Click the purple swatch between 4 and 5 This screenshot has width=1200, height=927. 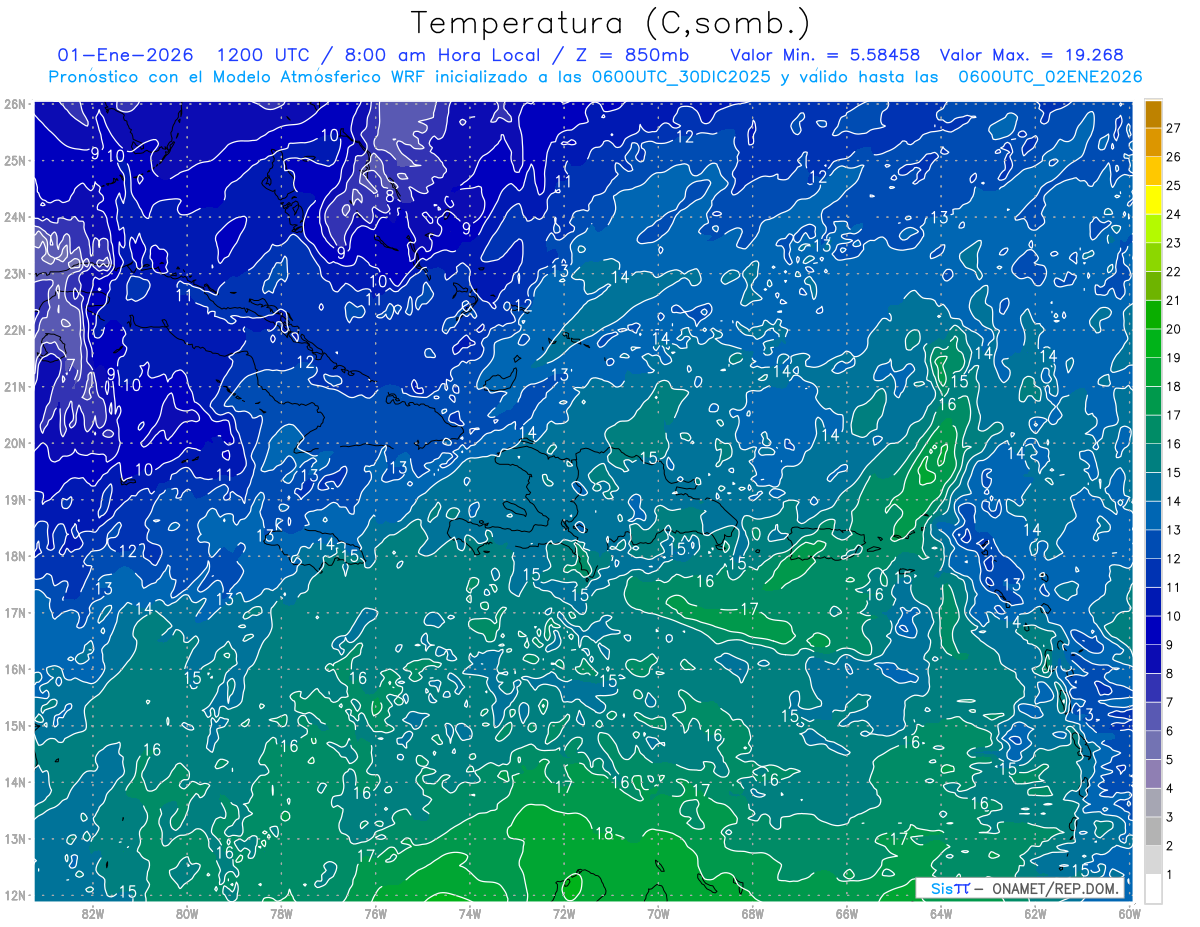pos(1153,773)
